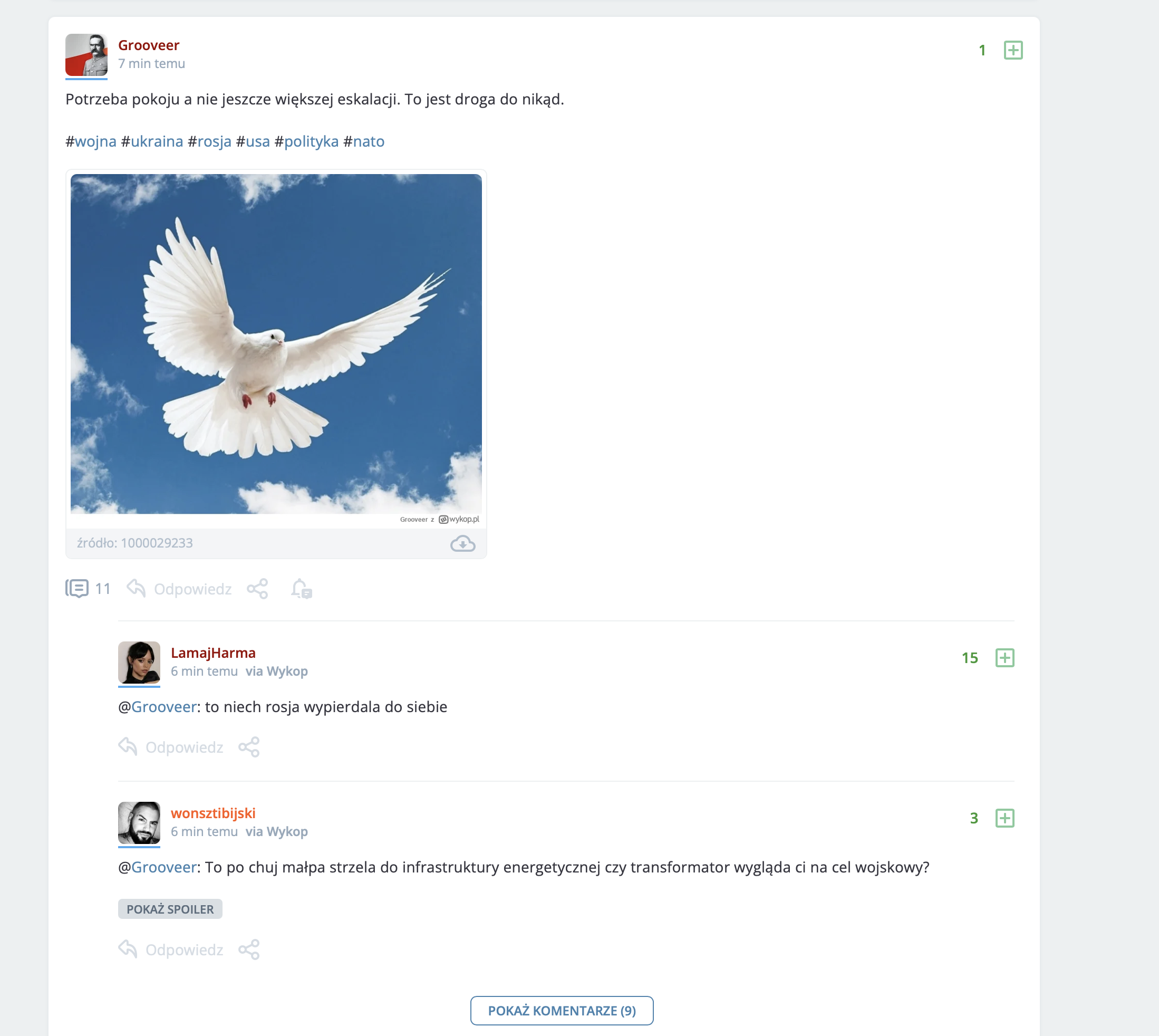This screenshot has width=1159, height=1036.
Task: Upvote LamajHarma's comment with the plus icon
Action: click(x=1005, y=657)
